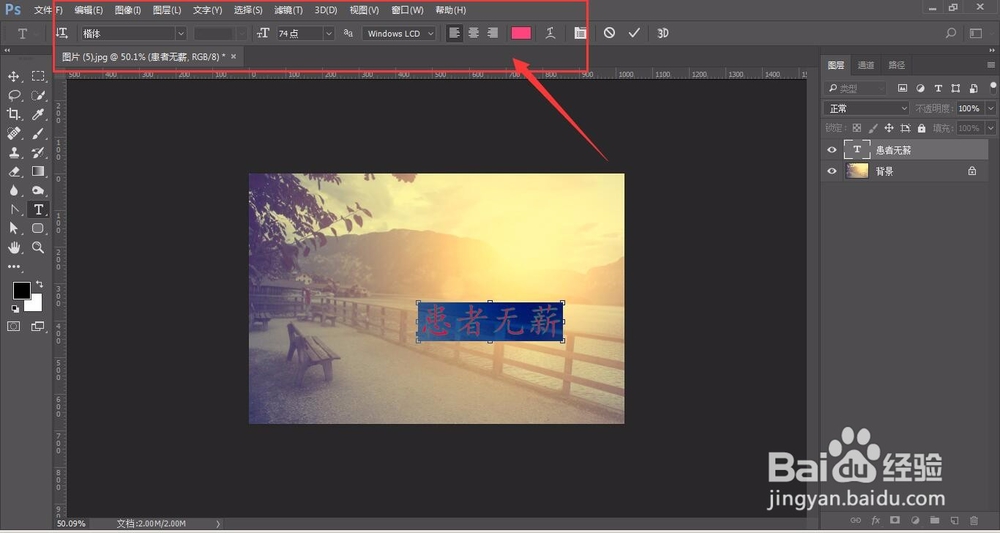Open the Windows LCD anti-aliasing dropdown
The image size is (1000, 533).
[399, 33]
